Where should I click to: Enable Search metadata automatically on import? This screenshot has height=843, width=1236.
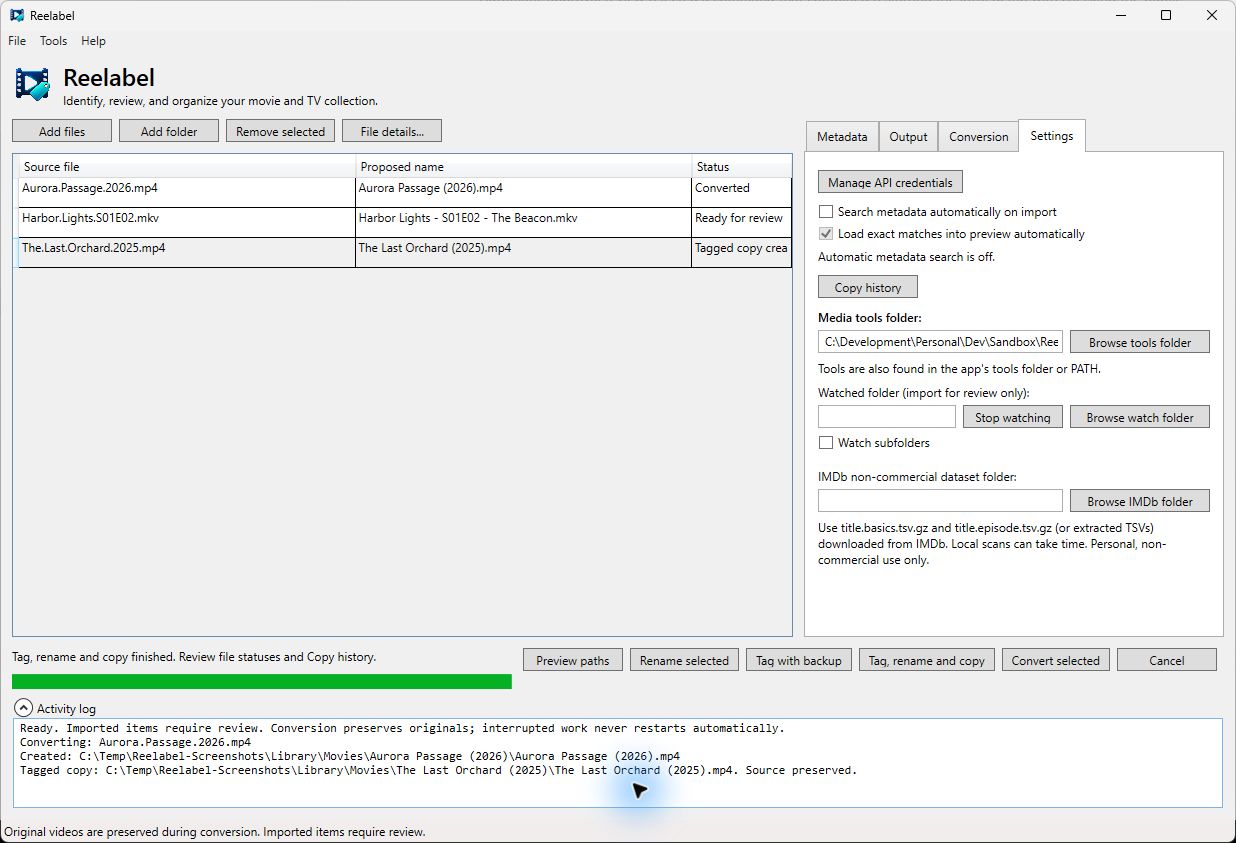click(x=826, y=212)
